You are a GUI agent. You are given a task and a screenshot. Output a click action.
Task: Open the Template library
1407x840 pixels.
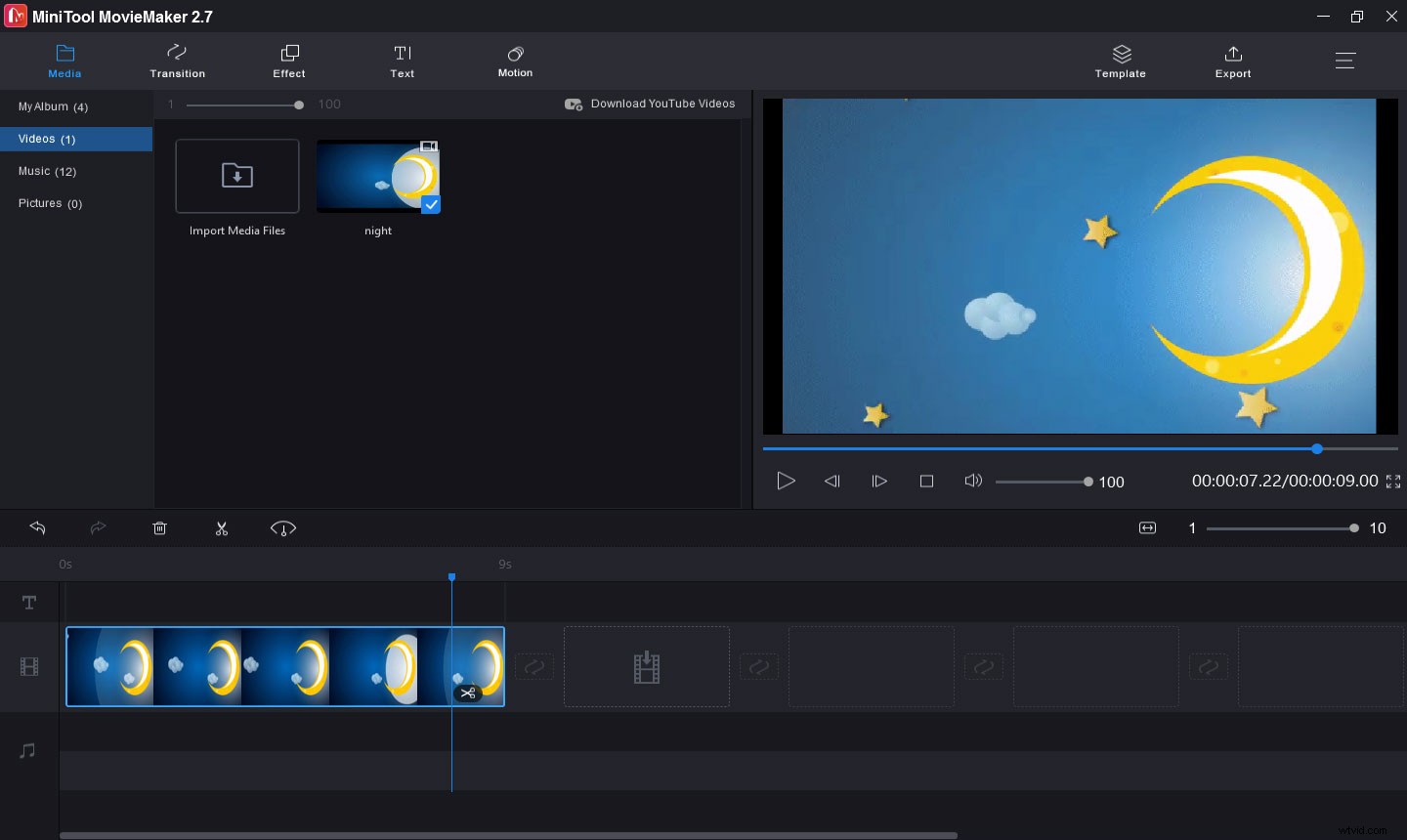click(1120, 61)
